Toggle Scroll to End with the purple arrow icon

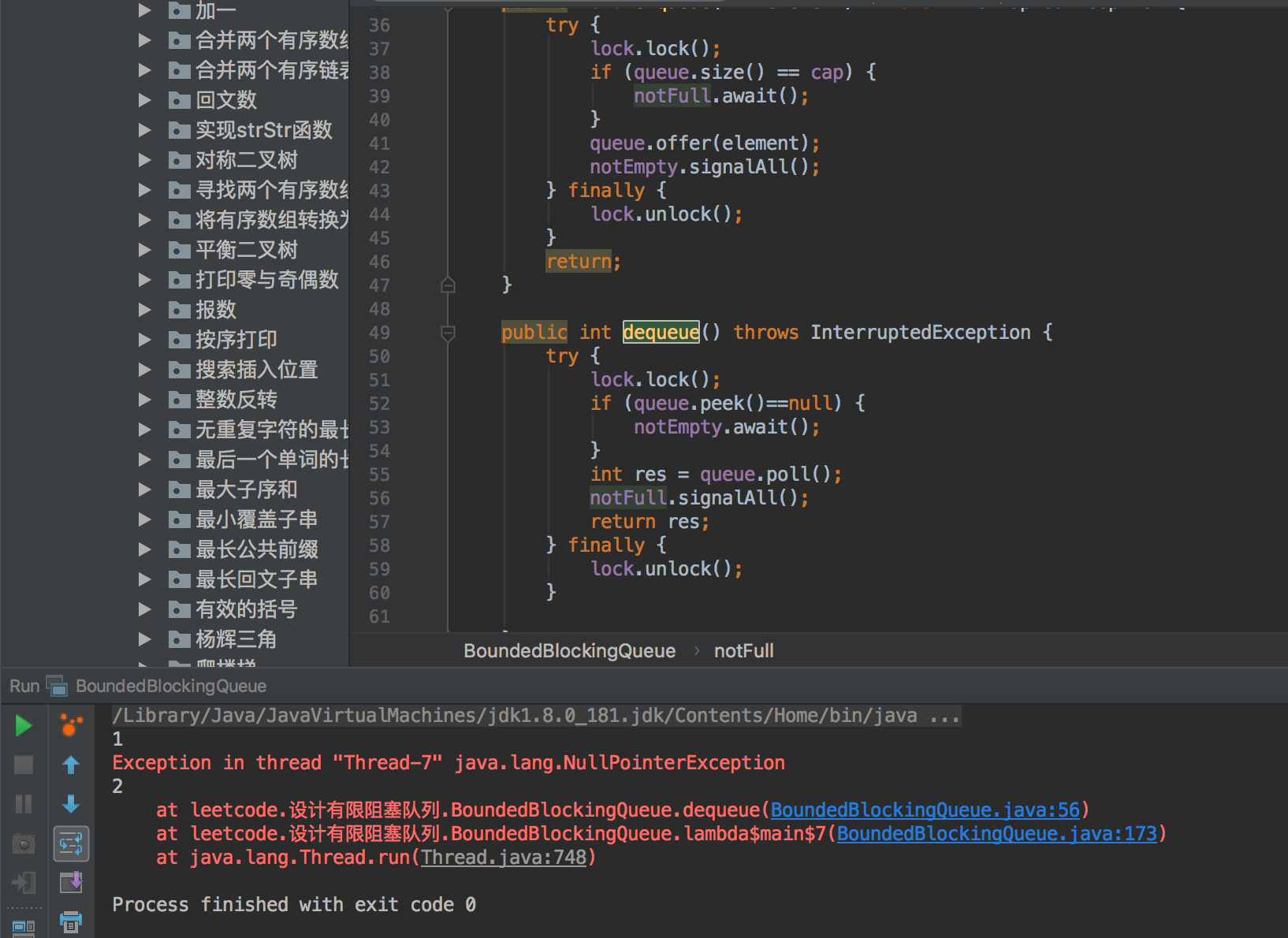coord(71,883)
